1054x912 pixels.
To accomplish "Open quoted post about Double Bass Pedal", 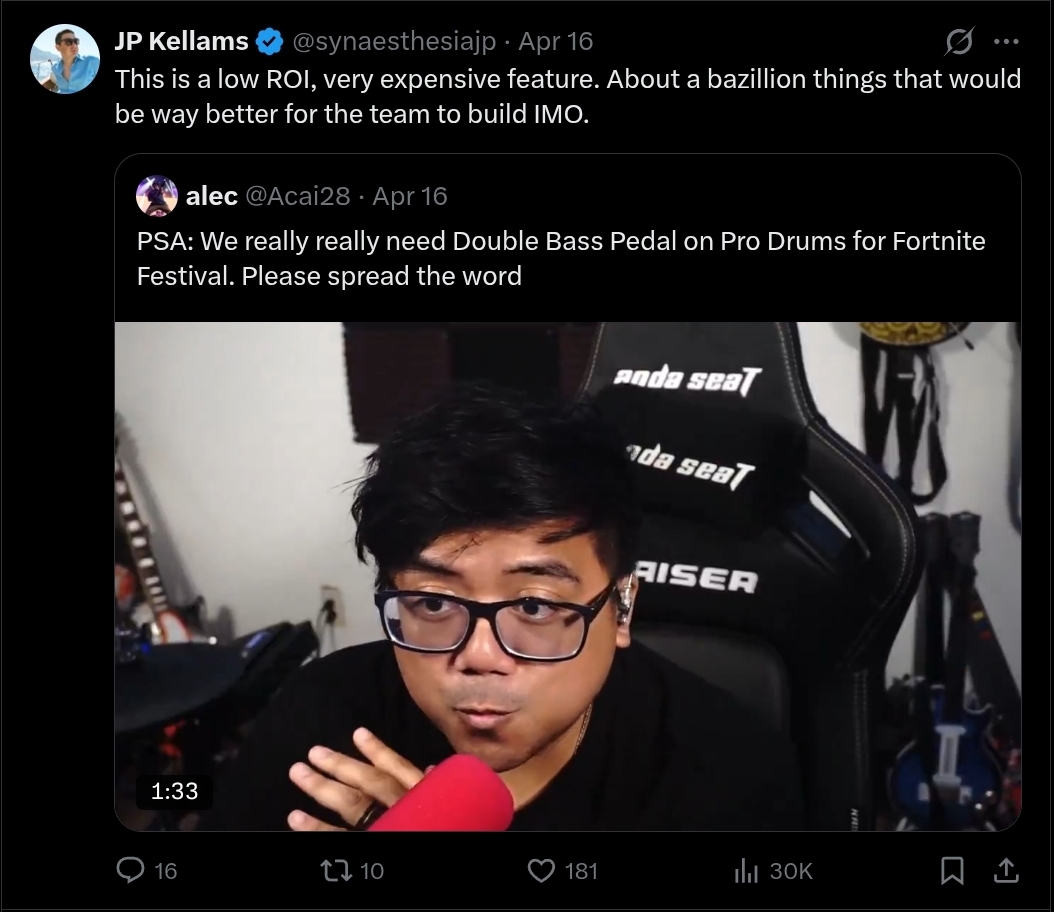I will [x=561, y=259].
